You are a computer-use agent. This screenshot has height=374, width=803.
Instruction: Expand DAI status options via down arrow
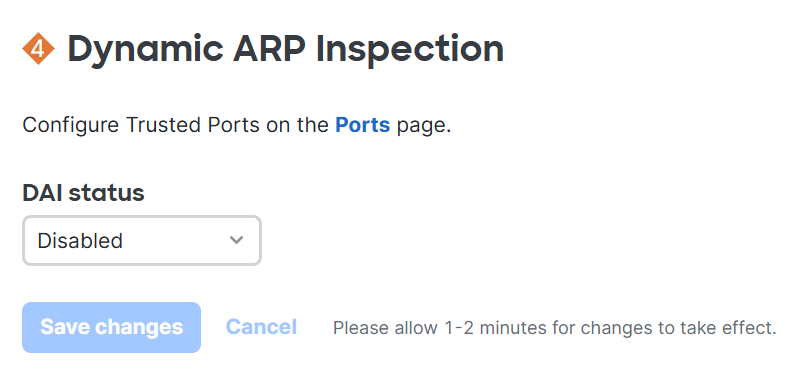[236, 240]
